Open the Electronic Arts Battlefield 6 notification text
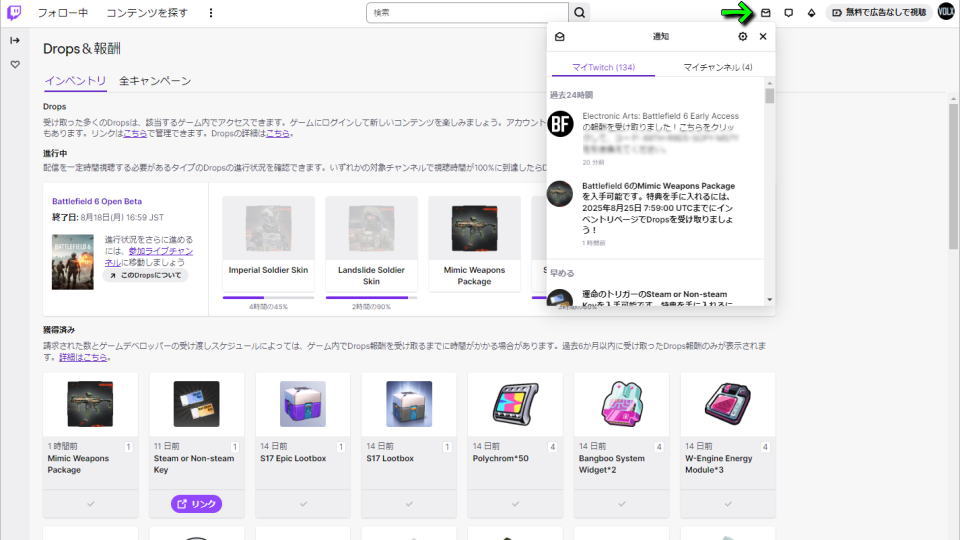This screenshot has width=960, height=540. point(661,132)
